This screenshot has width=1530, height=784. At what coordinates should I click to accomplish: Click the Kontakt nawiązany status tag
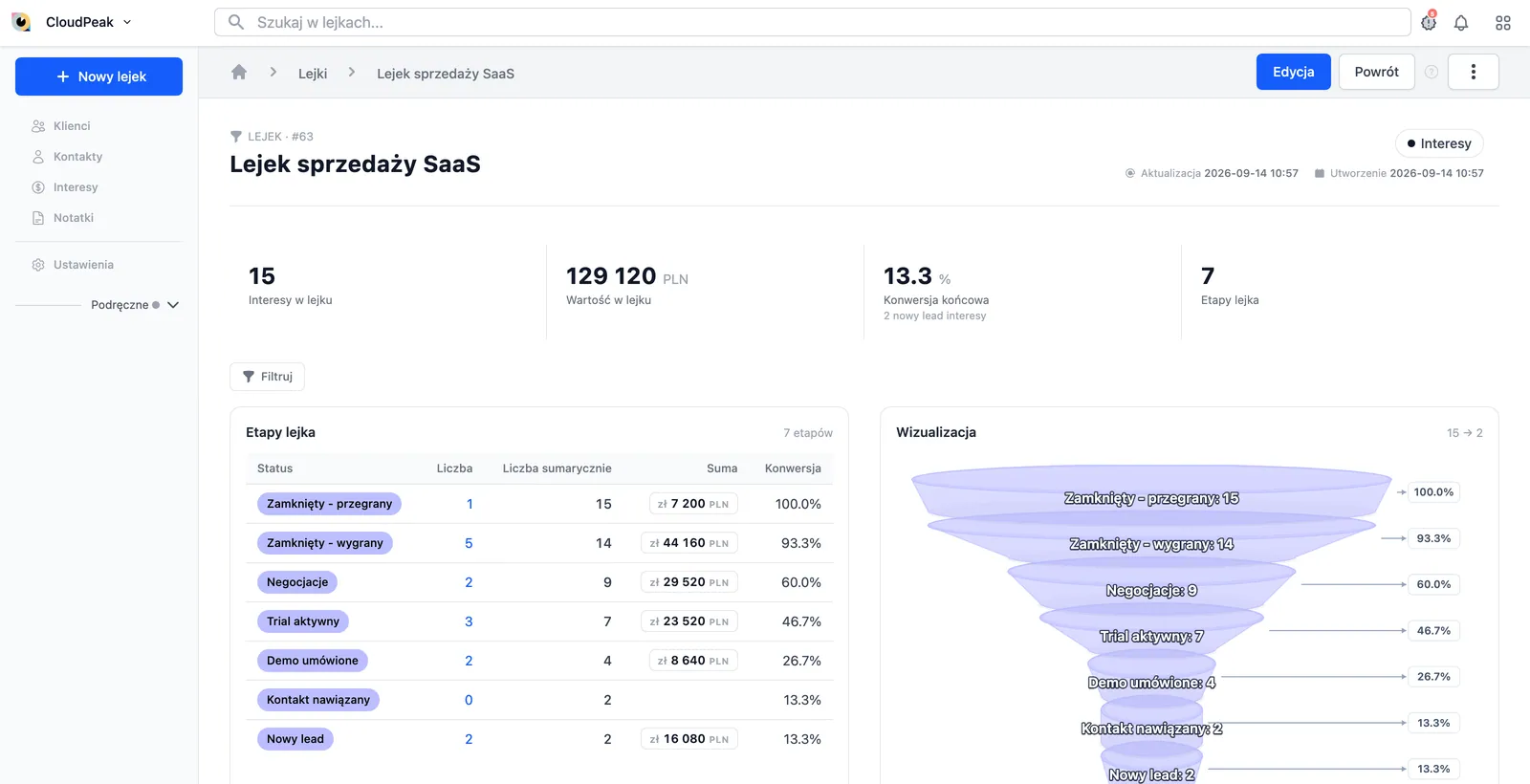click(x=318, y=700)
